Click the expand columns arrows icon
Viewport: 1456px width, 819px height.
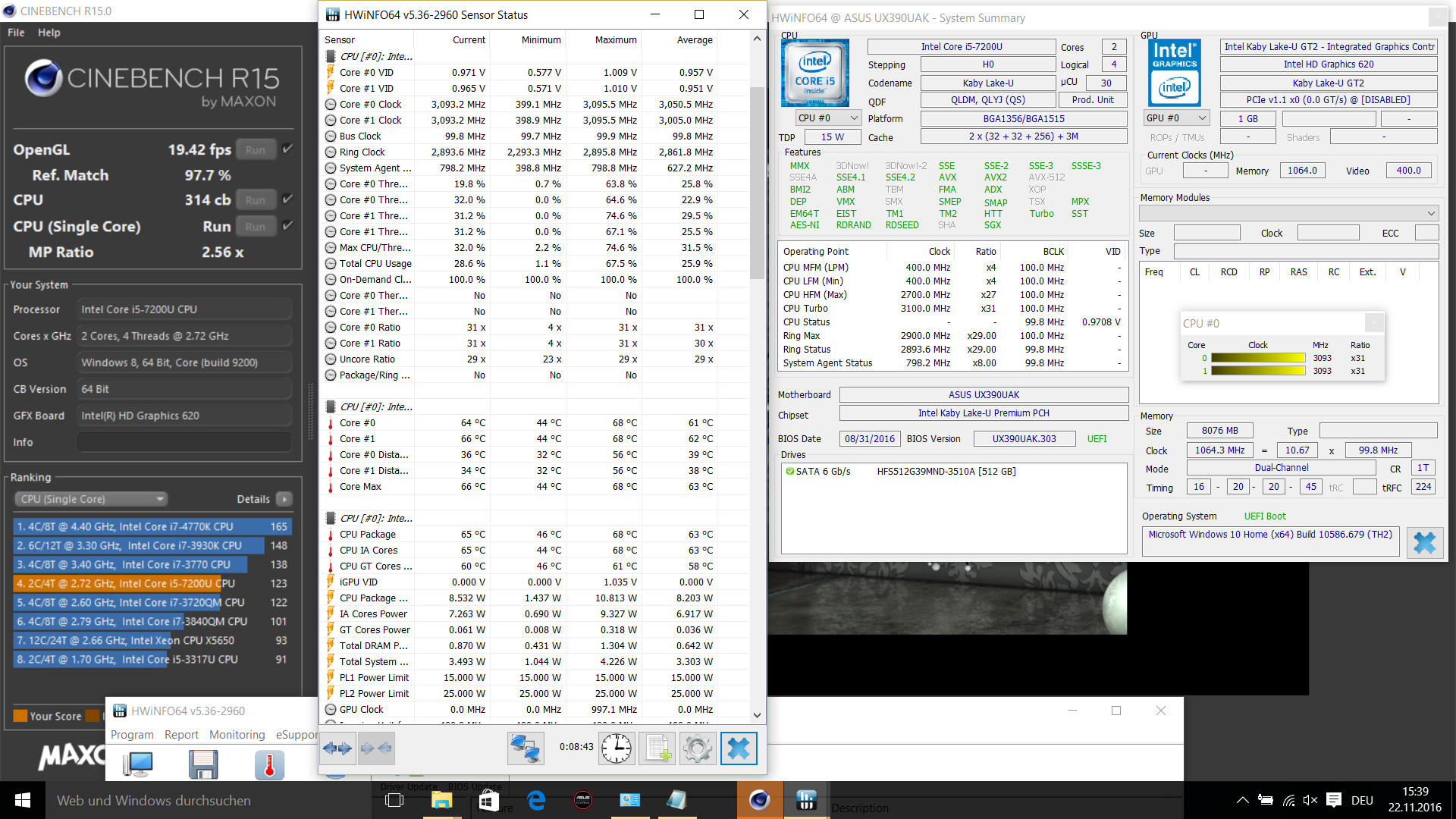tap(337, 748)
